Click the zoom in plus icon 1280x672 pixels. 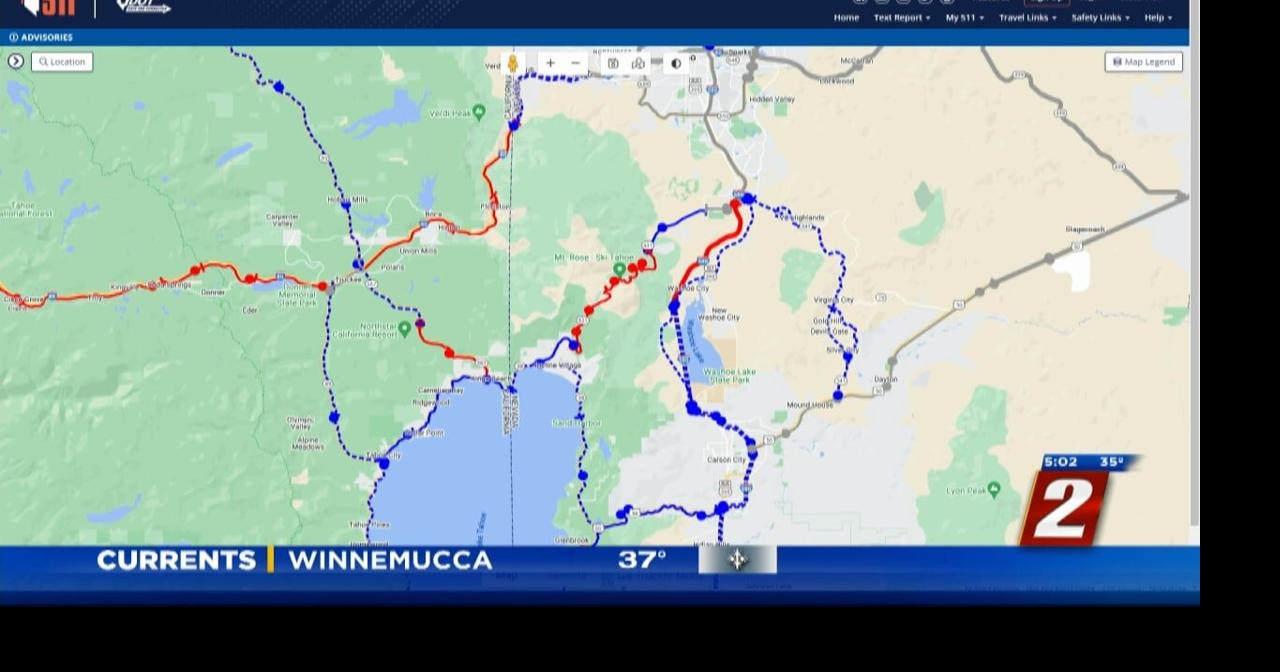[549, 63]
